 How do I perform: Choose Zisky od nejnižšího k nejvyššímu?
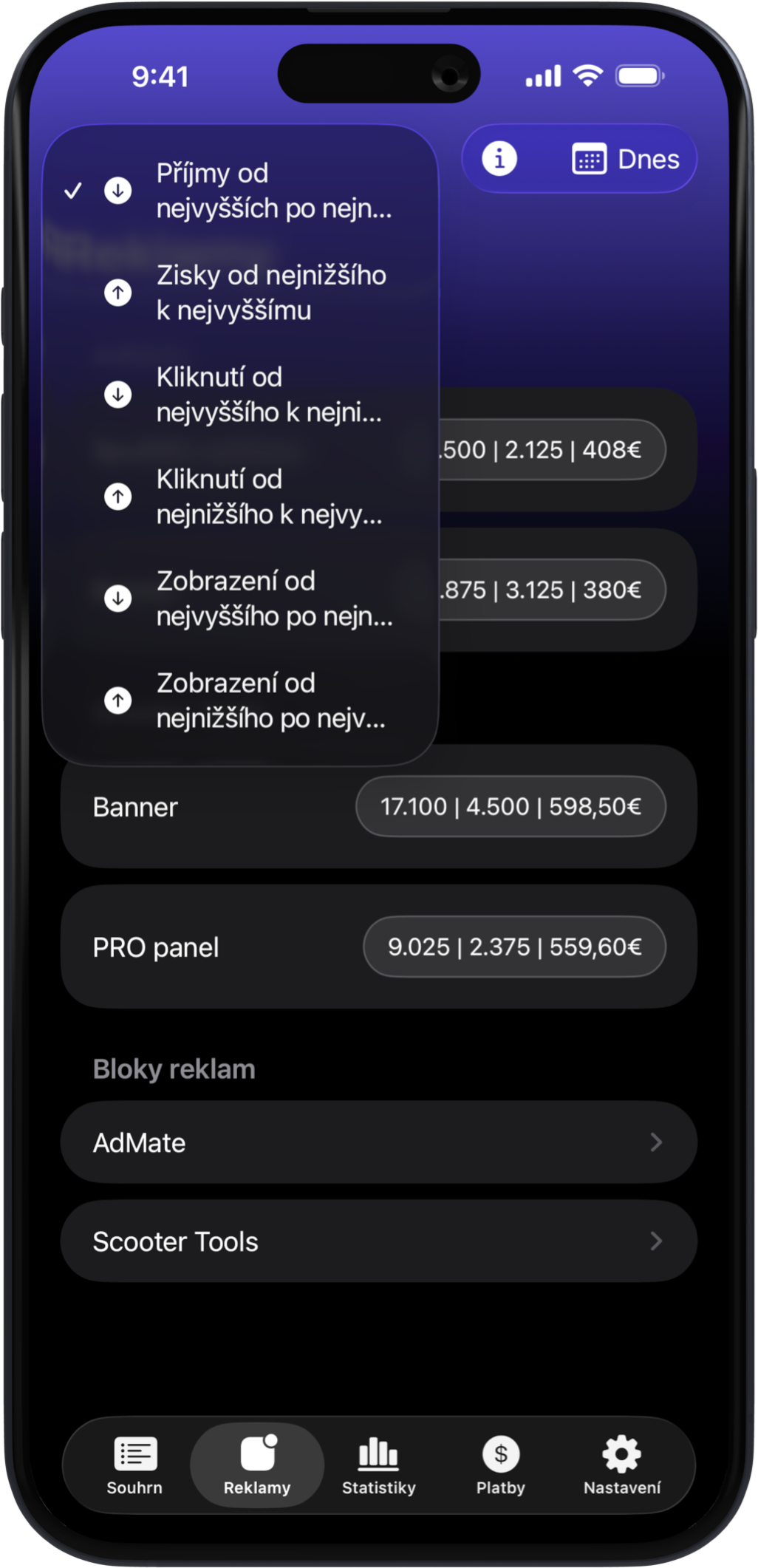coord(270,293)
